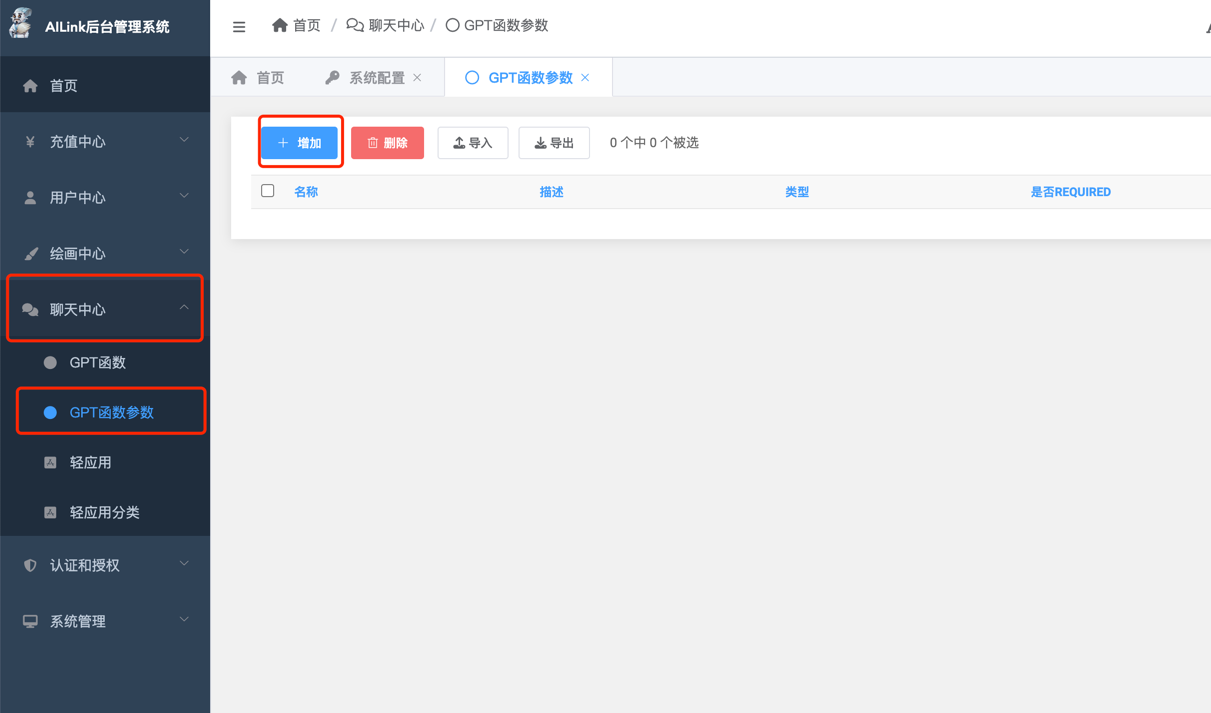
Task: Expand 认证和授权 with its chevron
Action: tap(184, 565)
